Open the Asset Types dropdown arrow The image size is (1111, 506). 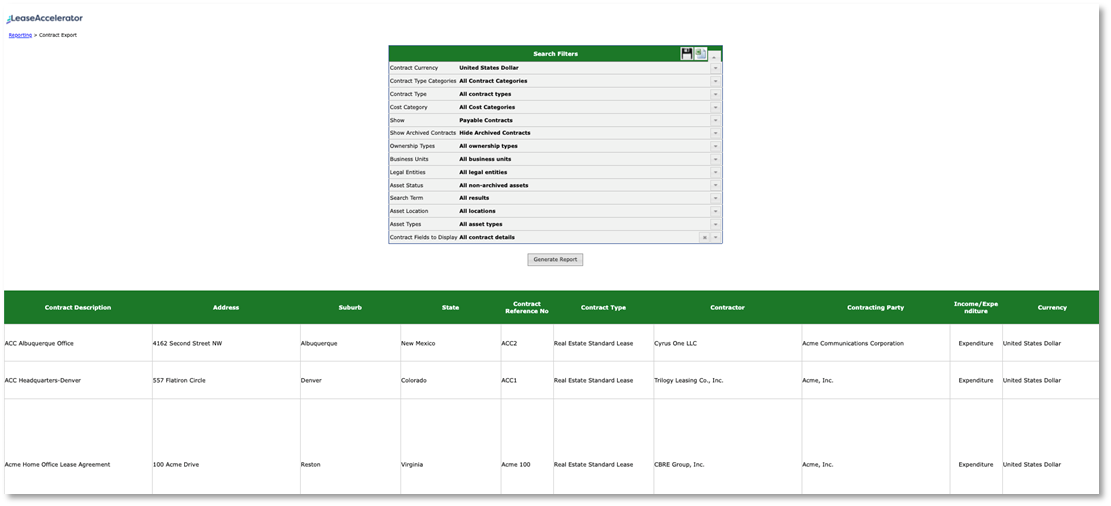tap(716, 224)
